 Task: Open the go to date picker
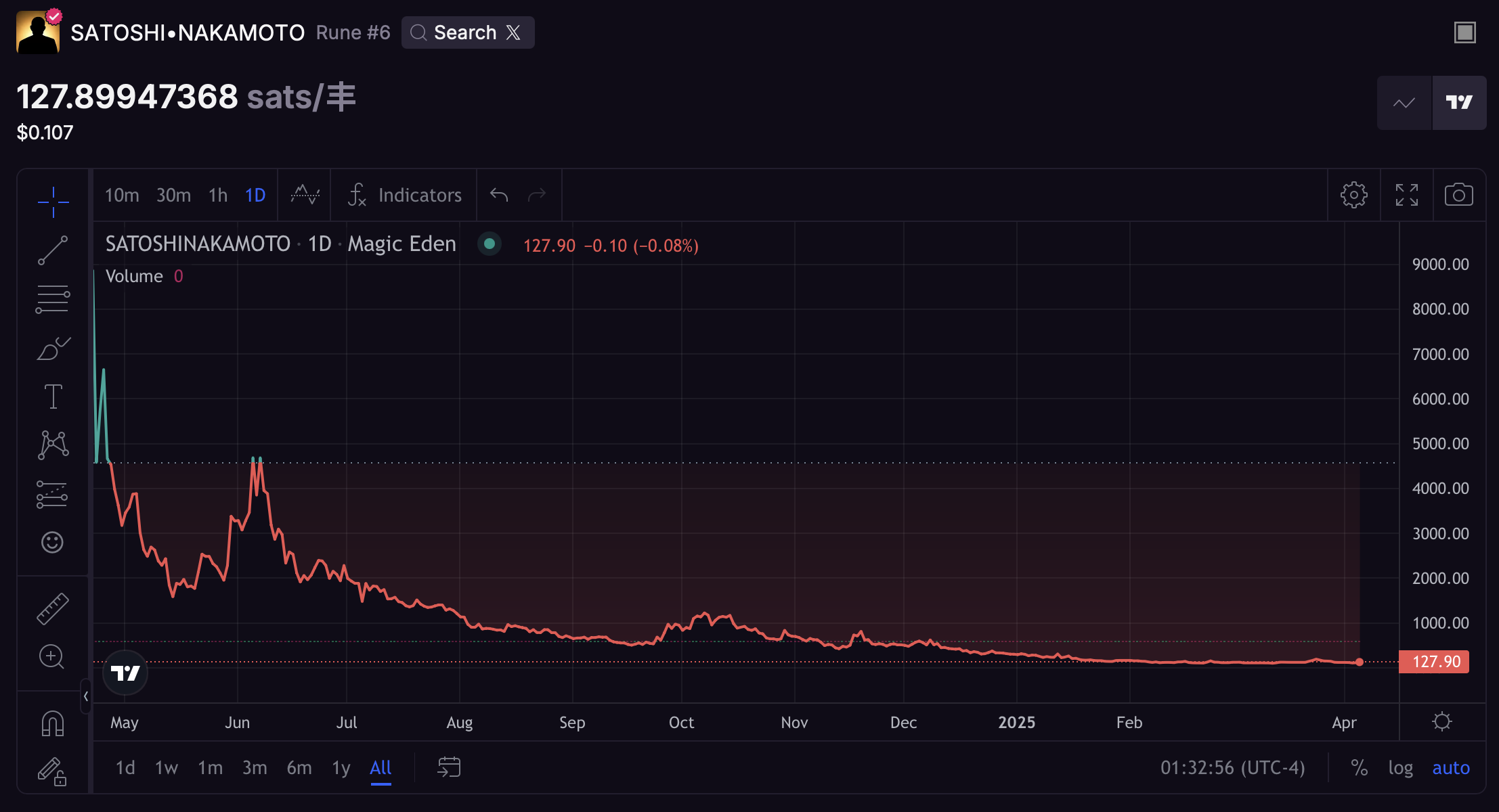point(449,767)
